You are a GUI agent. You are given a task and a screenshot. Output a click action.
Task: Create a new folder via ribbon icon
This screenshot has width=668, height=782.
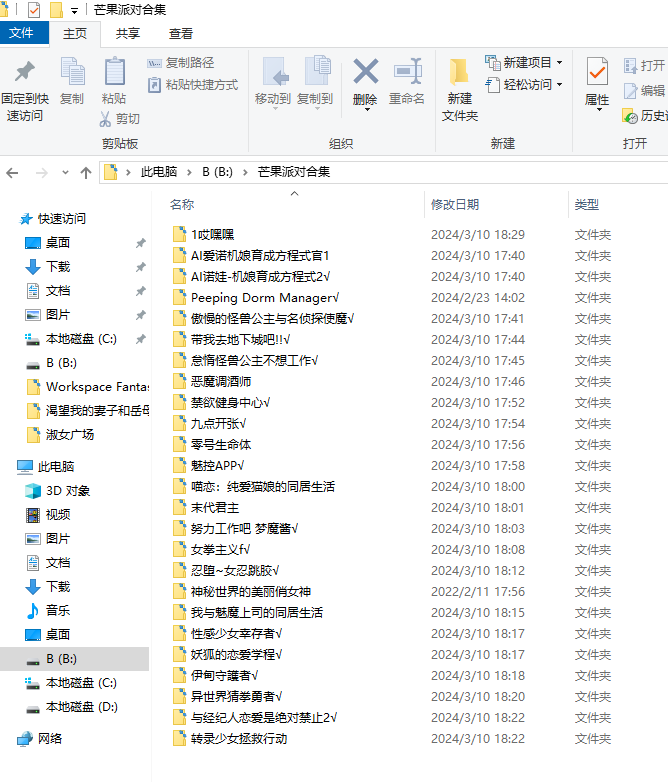460,74
